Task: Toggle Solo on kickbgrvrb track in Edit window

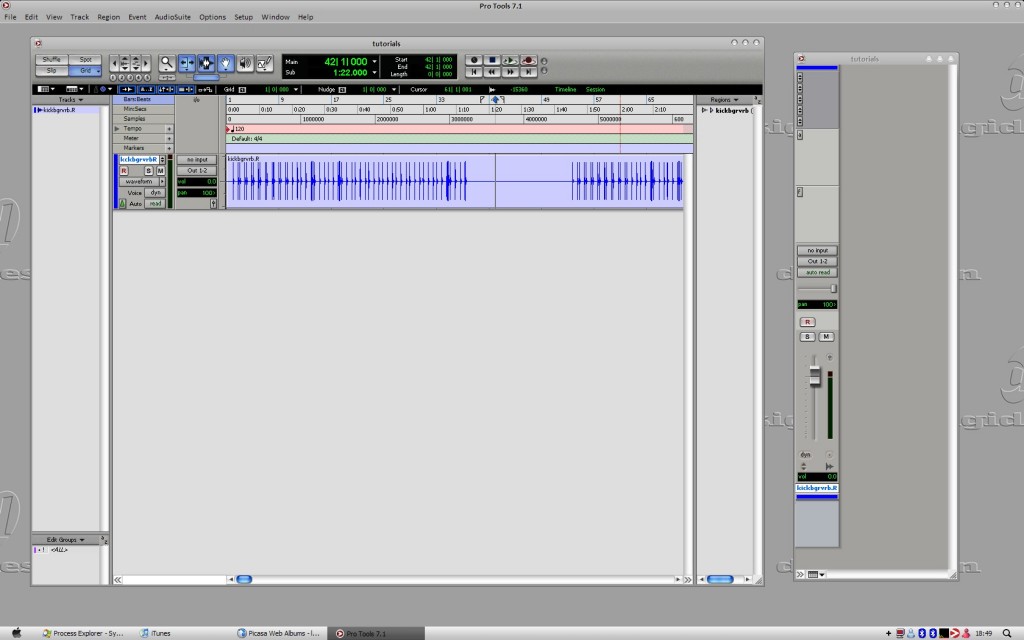Action: click(x=148, y=171)
